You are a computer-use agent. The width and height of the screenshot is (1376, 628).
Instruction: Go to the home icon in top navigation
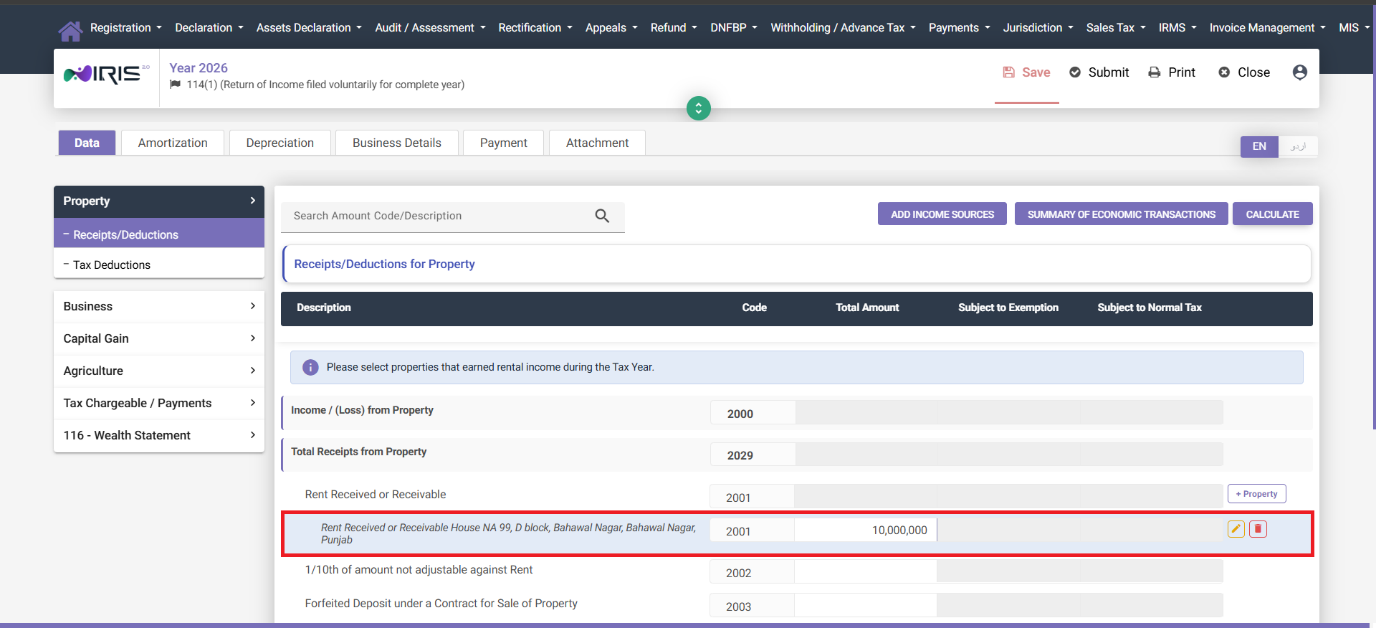(70, 30)
